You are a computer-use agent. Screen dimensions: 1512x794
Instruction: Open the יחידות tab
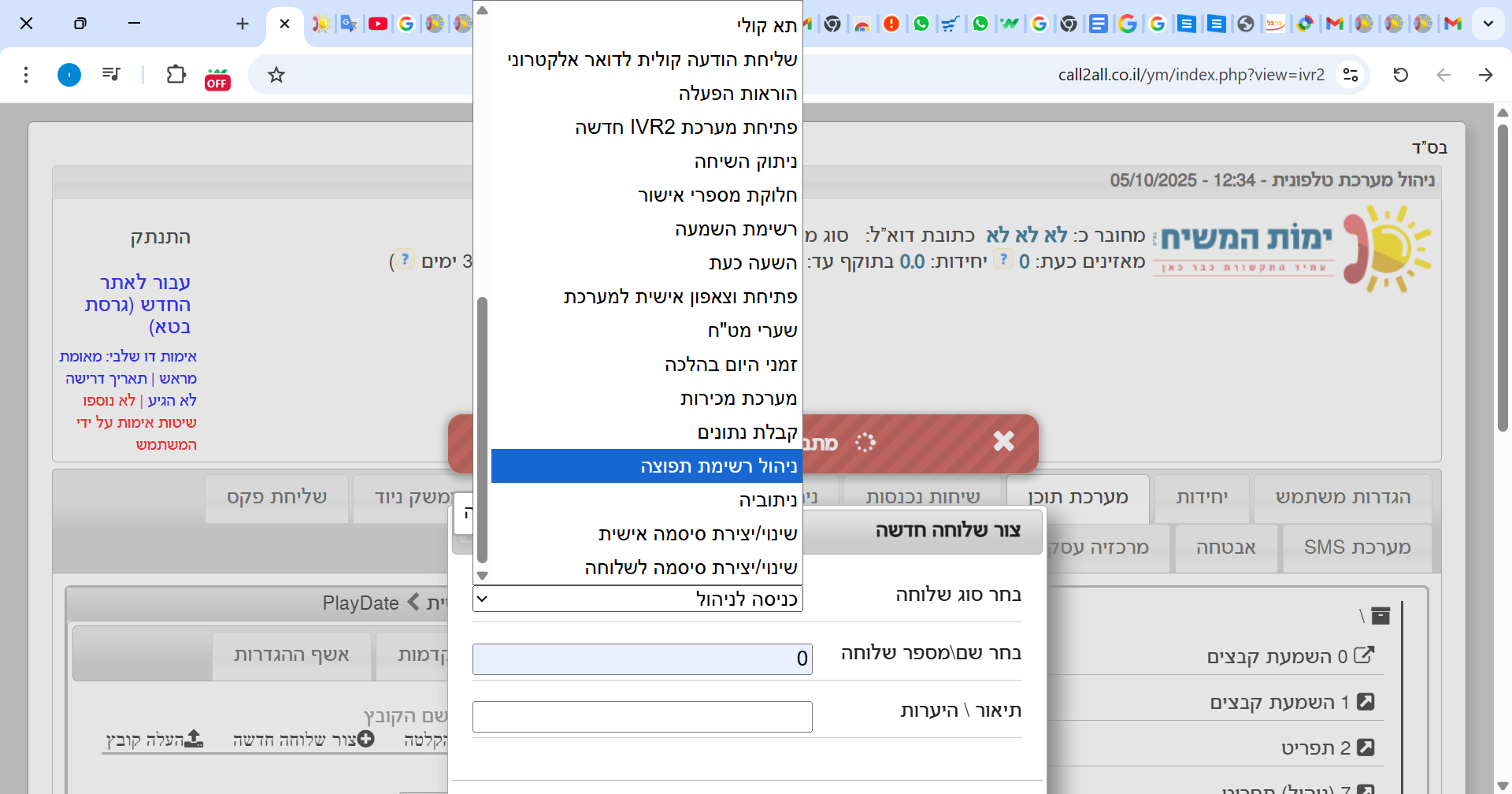(x=1202, y=497)
